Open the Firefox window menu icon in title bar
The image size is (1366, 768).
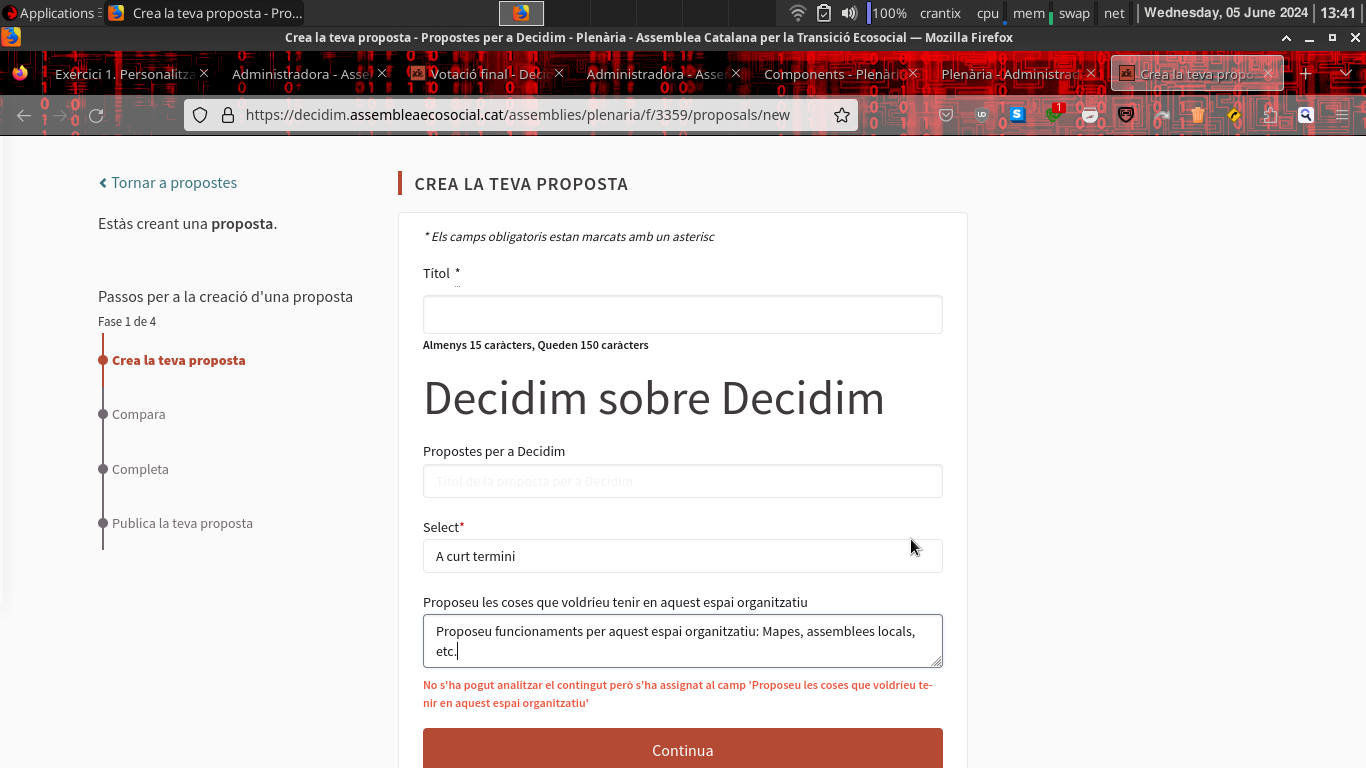(10, 38)
